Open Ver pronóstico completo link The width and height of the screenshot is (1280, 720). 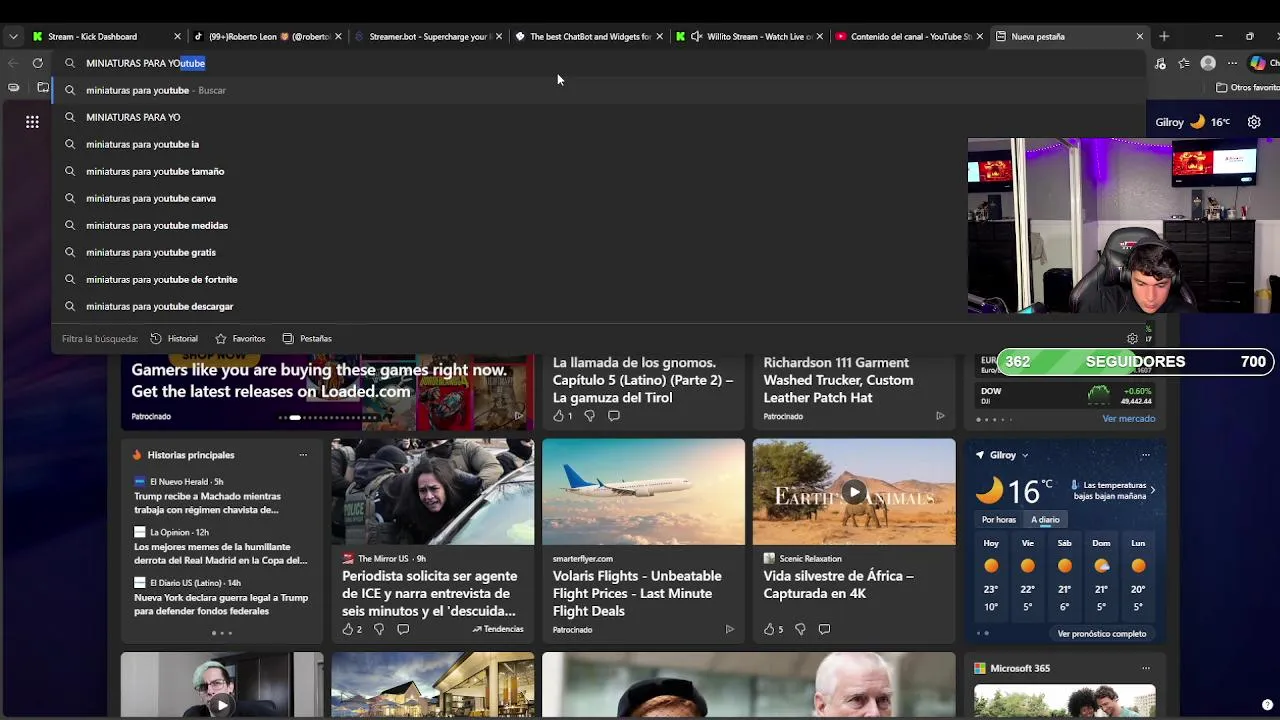(x=1102, y=634)
